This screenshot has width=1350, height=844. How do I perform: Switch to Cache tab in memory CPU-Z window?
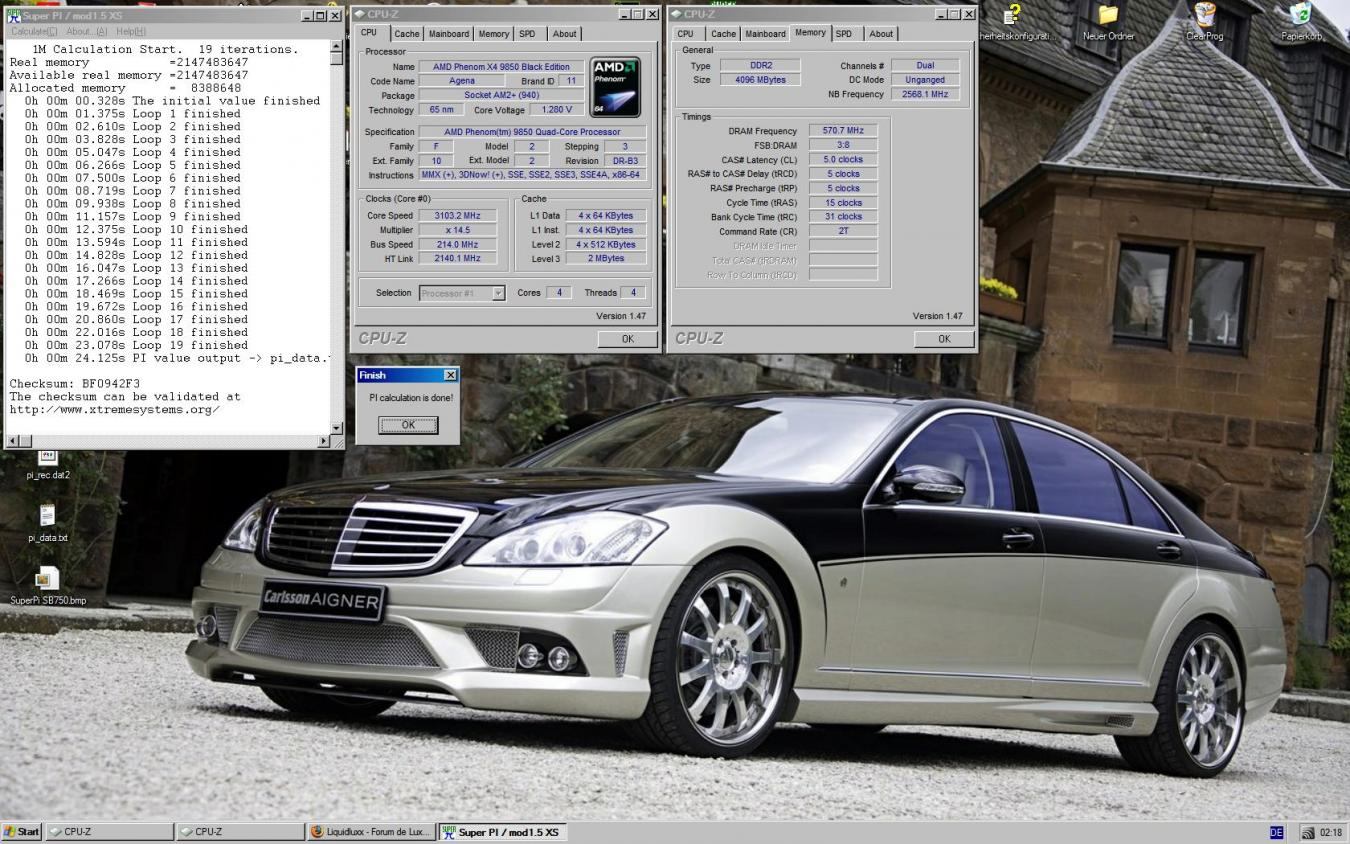coord(723,34)
